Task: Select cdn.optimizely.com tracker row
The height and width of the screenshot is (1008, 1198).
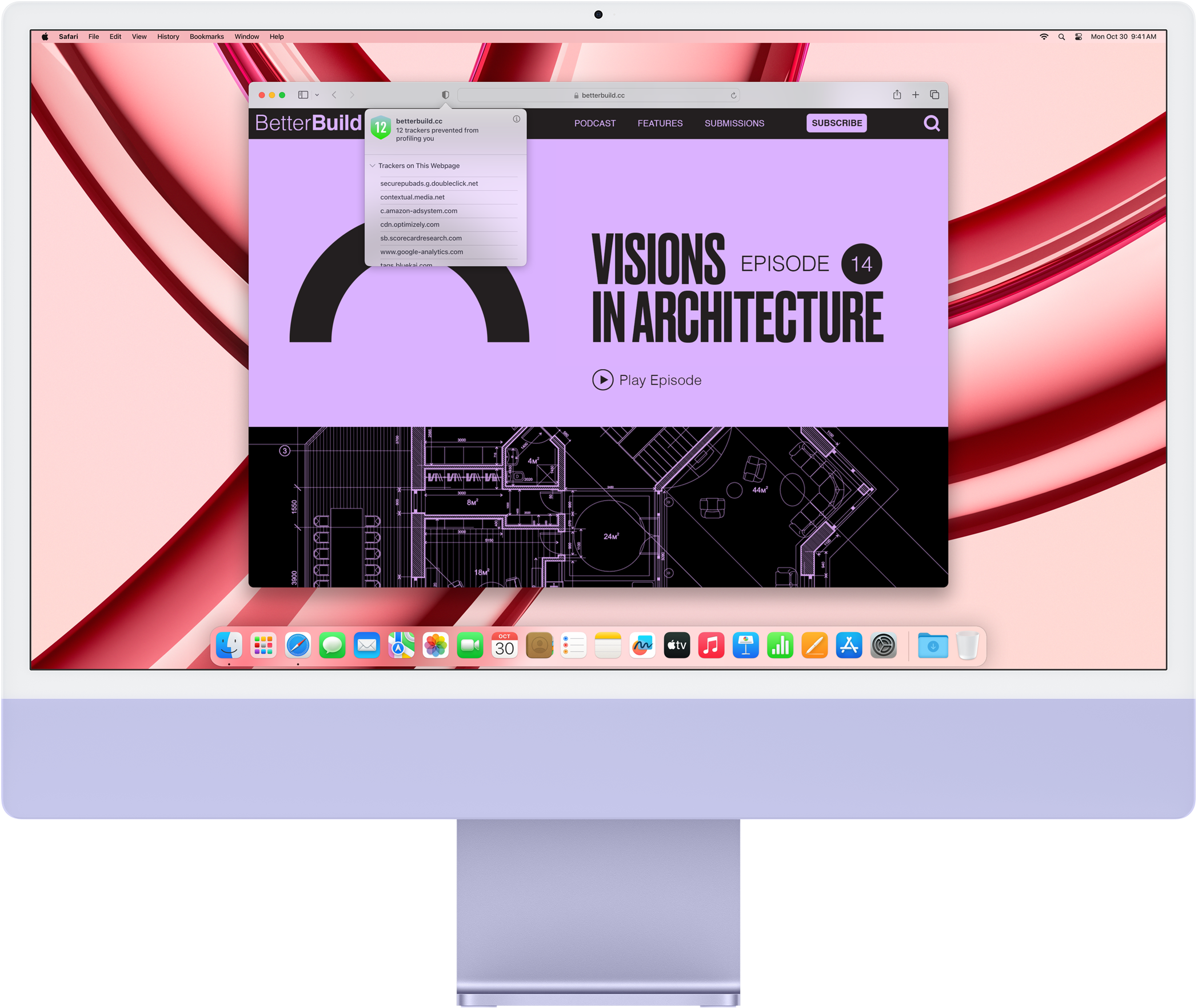Action: click(449, 225)
